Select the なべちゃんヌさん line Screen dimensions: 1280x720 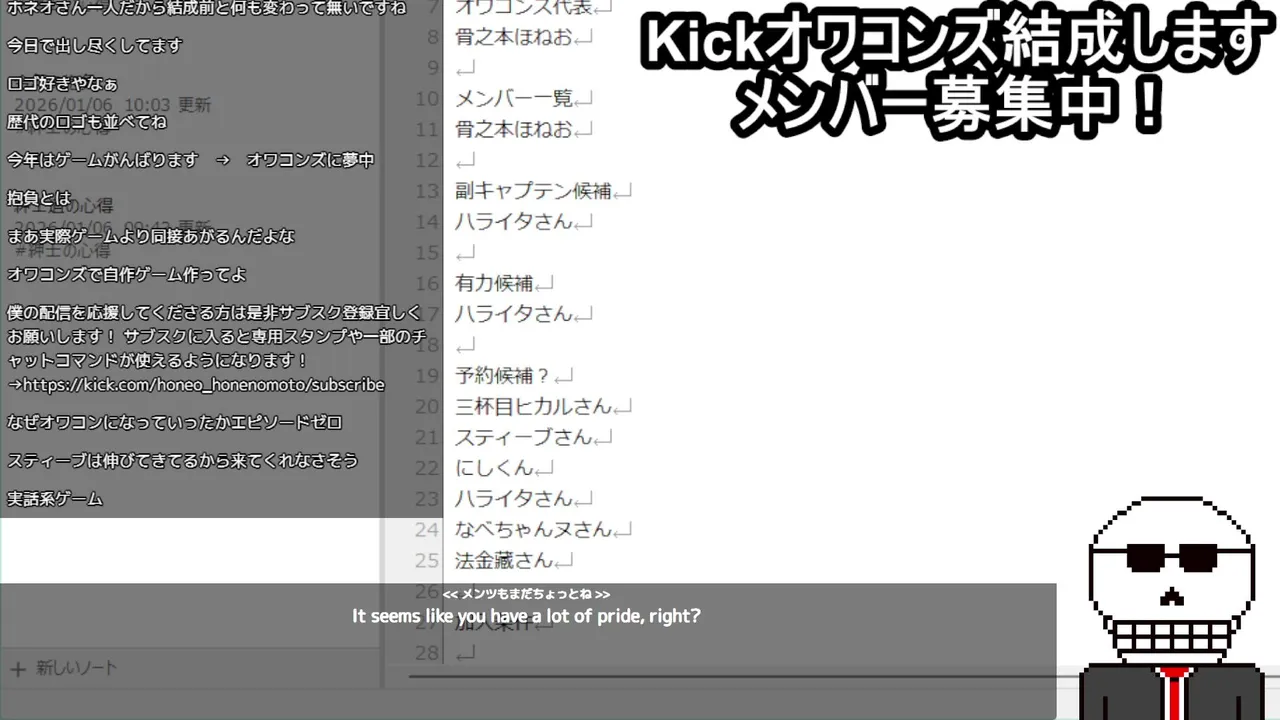[533, 530]
